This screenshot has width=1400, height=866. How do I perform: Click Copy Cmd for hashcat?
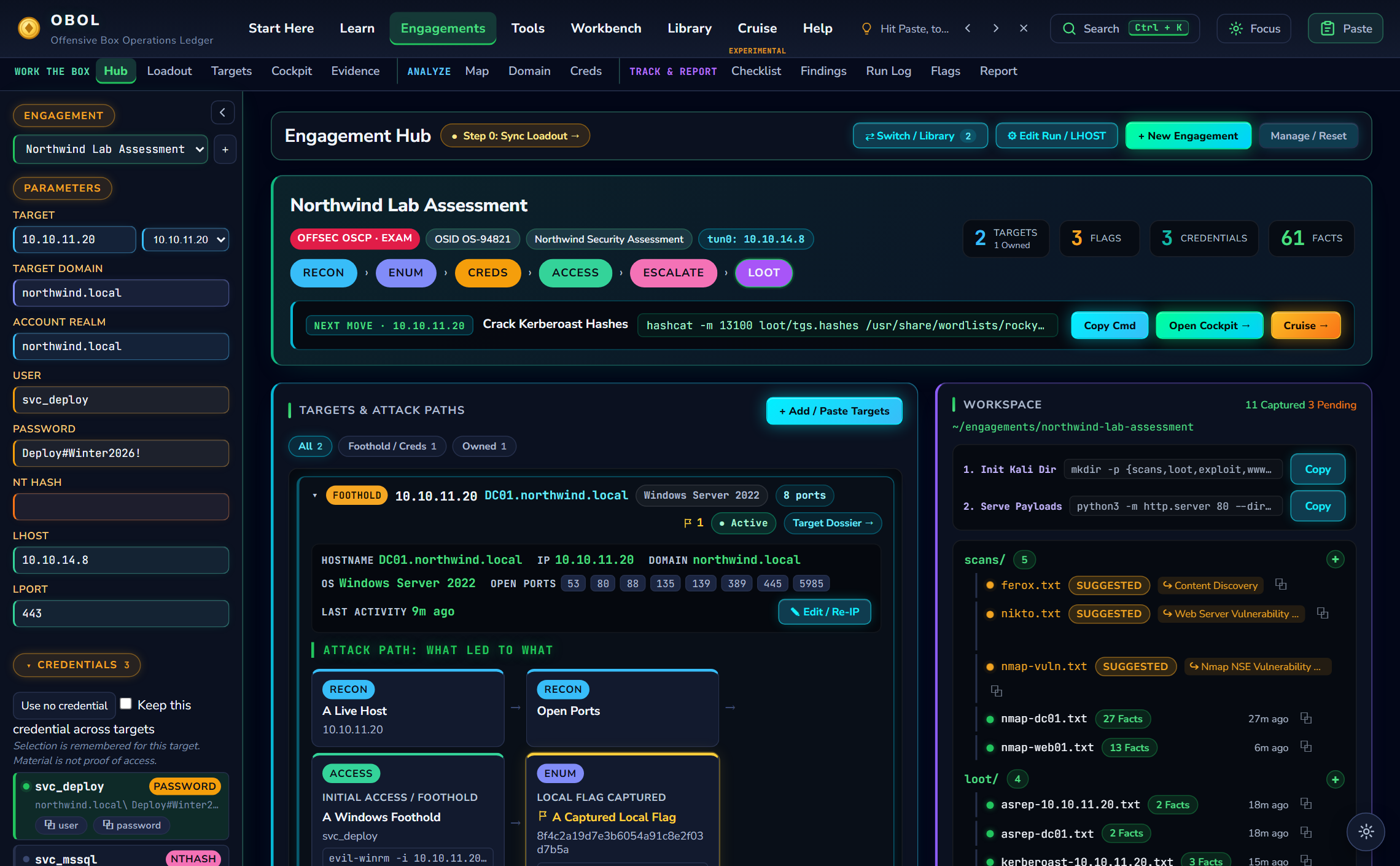[1110, 326]
